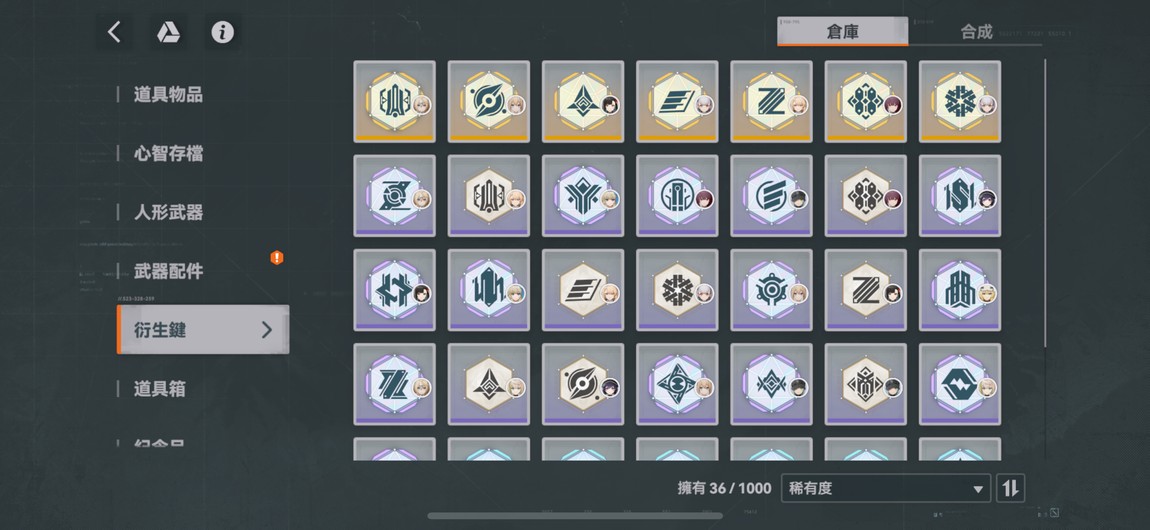Switch to the 合成 tab
The width and height of the screenshot is (1150, 530).
pos(975,32)
